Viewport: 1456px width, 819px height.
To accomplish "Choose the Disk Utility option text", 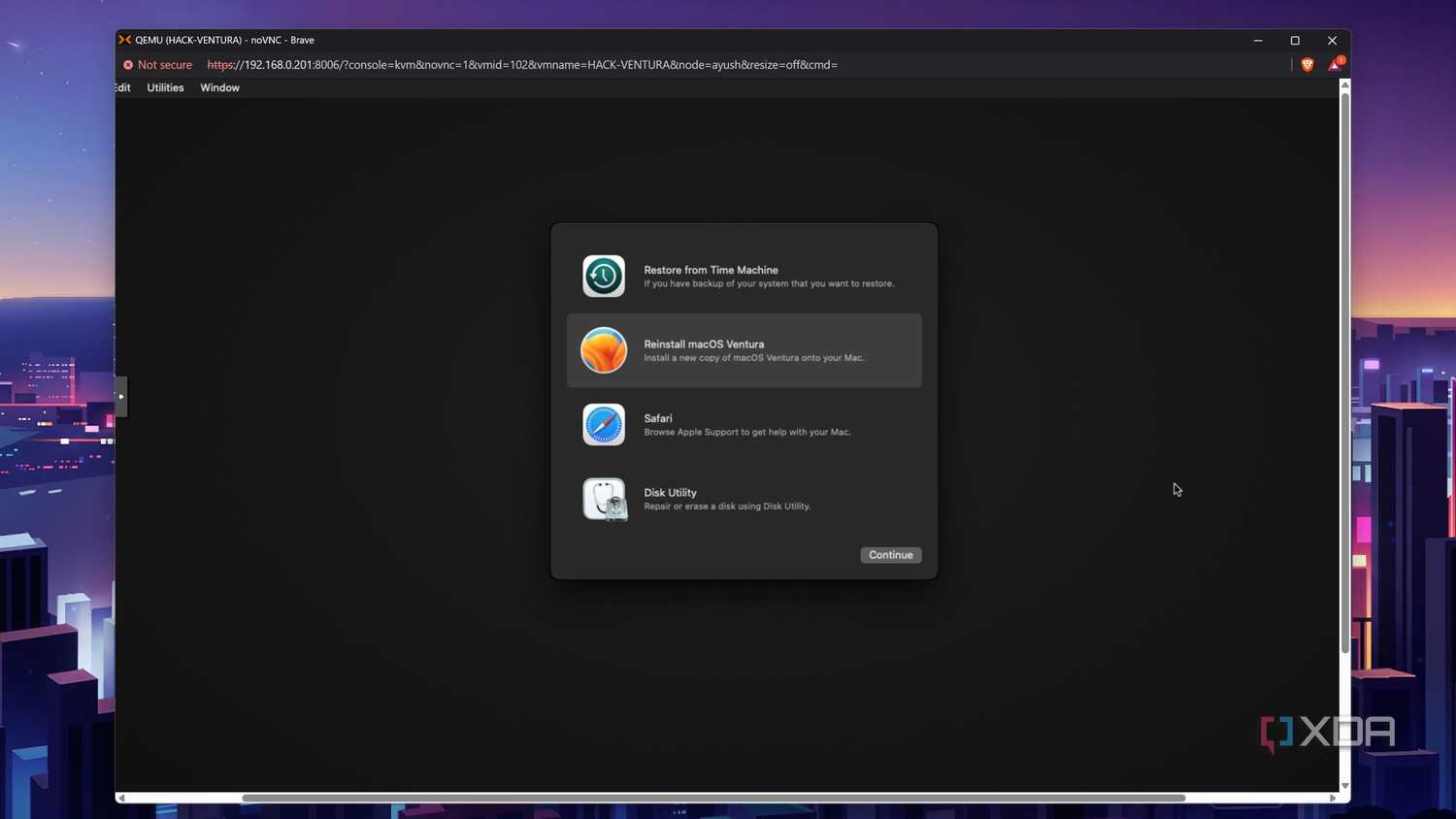I will (670, 492).
